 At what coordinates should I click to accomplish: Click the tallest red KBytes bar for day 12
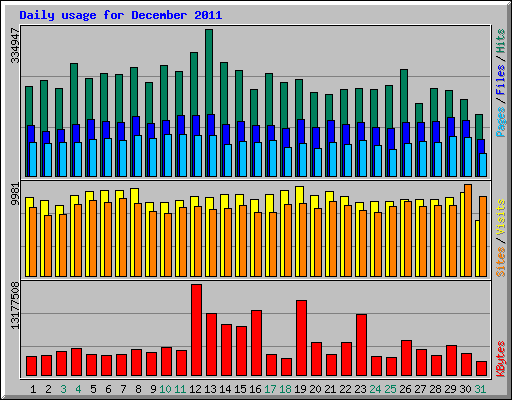click(x=196, y=330)
